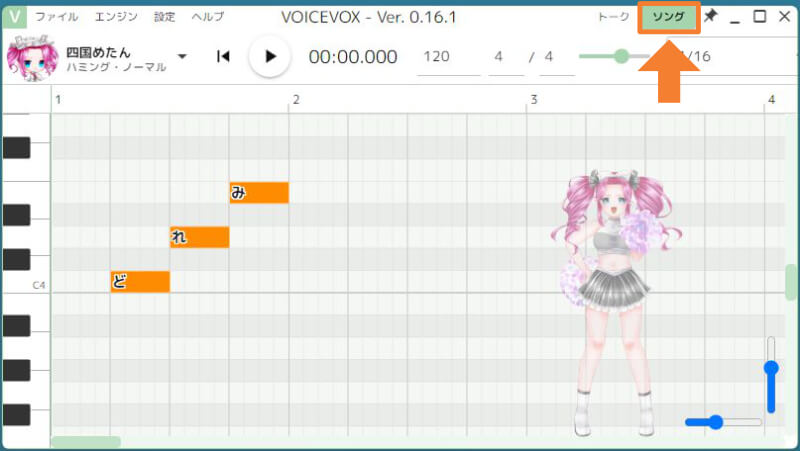Open the ファイル menu
Screen dimensions: 800x451
[56, 17]
